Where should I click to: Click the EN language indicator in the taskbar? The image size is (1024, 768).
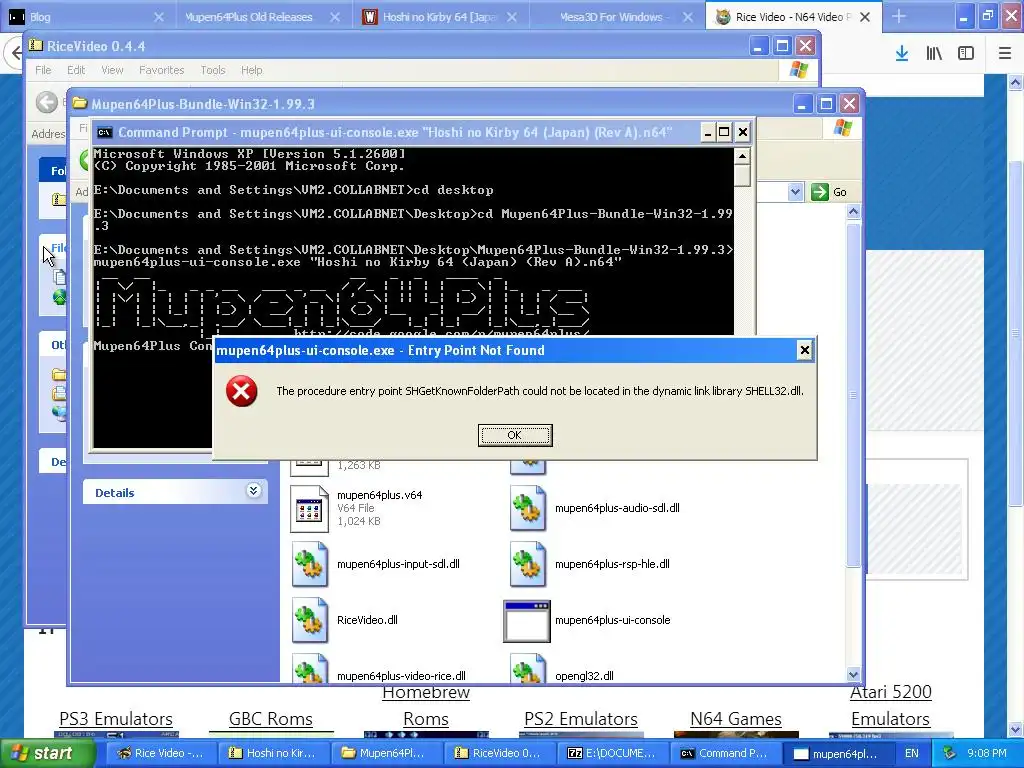click(x=912, y=754)
